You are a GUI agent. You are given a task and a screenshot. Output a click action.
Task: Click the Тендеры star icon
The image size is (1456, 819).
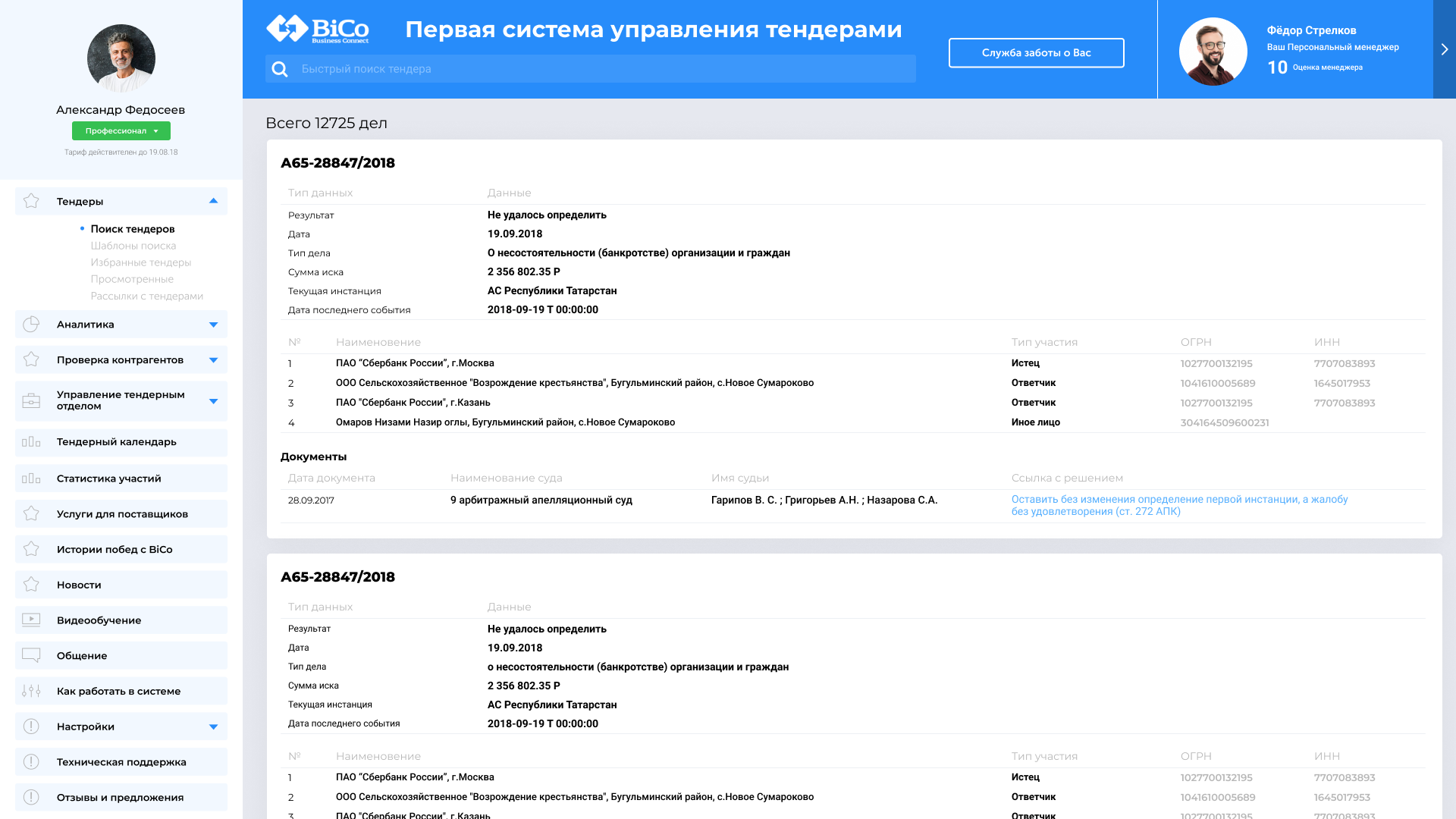point(31,201)
